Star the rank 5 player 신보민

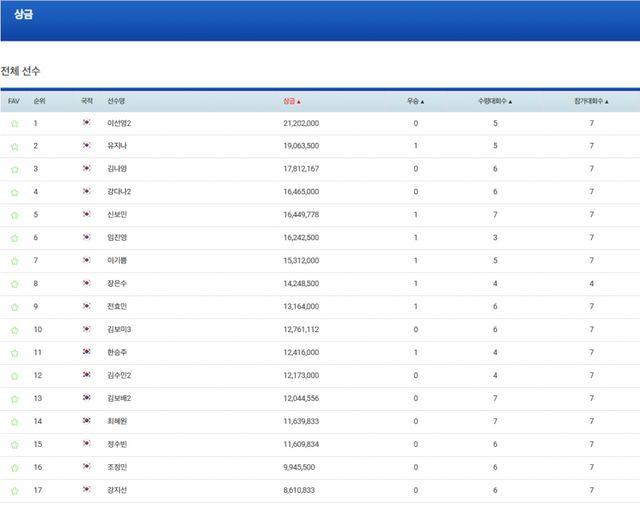coord(14,215)
